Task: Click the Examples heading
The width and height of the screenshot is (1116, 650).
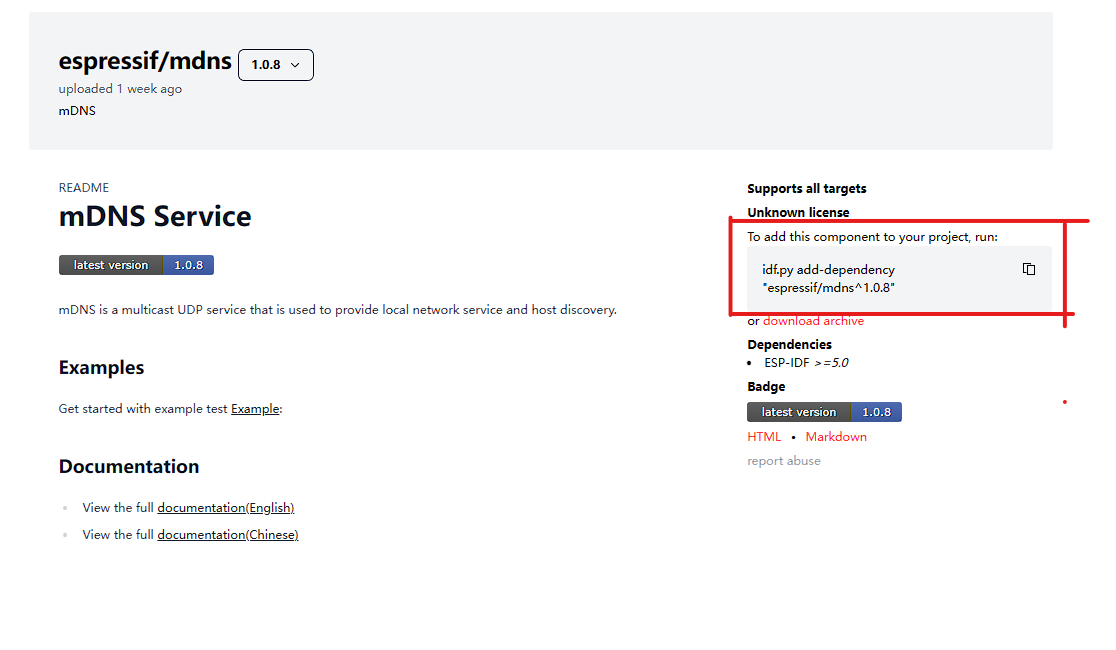Action: [x=101, y=367]
